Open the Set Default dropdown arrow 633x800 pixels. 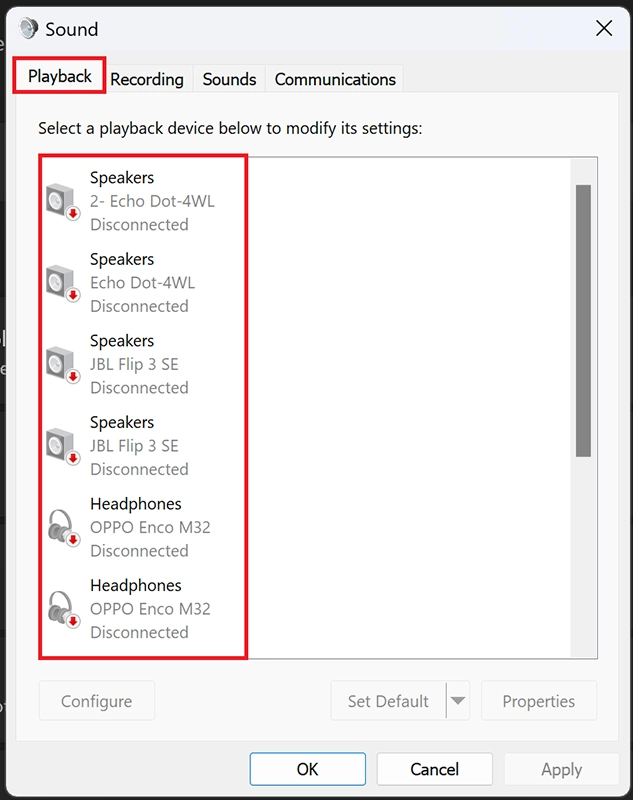(x=458, y=701)
